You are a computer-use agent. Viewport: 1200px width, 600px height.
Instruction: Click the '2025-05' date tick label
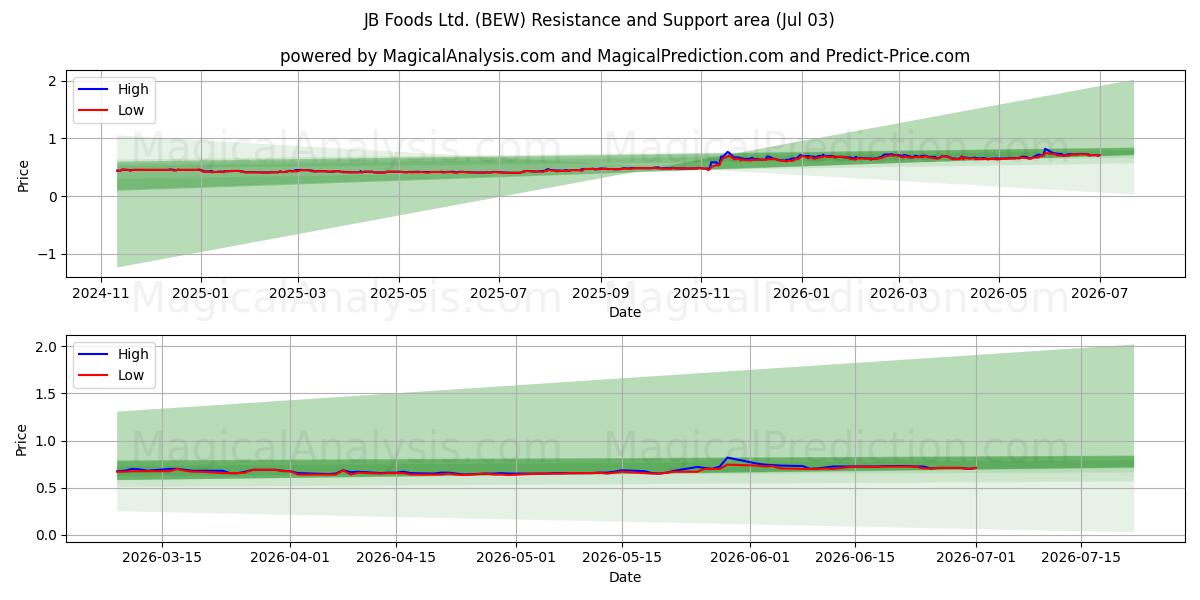[399, 293]
